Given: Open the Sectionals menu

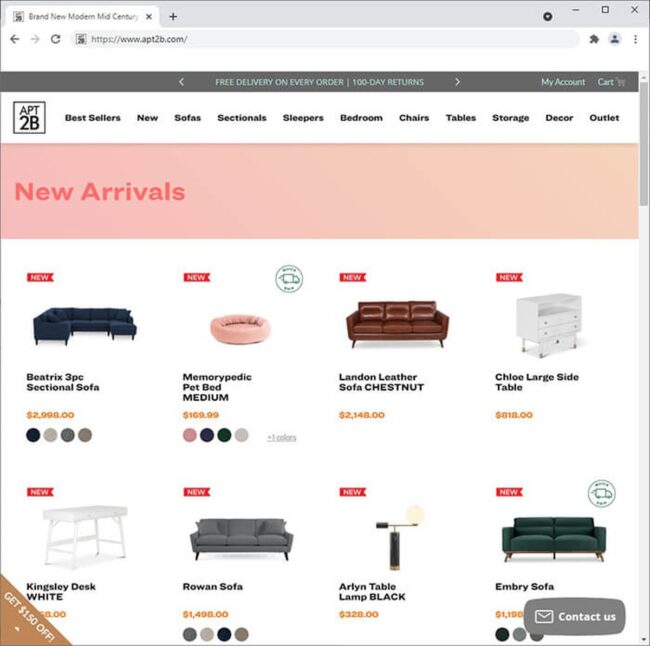Looking at the screenshot, I should click(x=242, y=118).
